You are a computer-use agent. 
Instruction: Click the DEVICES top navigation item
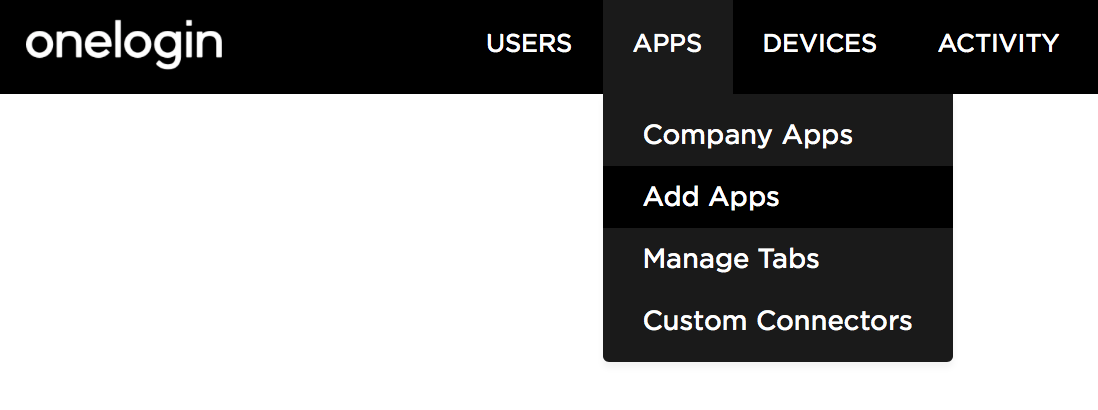(819, 44)
